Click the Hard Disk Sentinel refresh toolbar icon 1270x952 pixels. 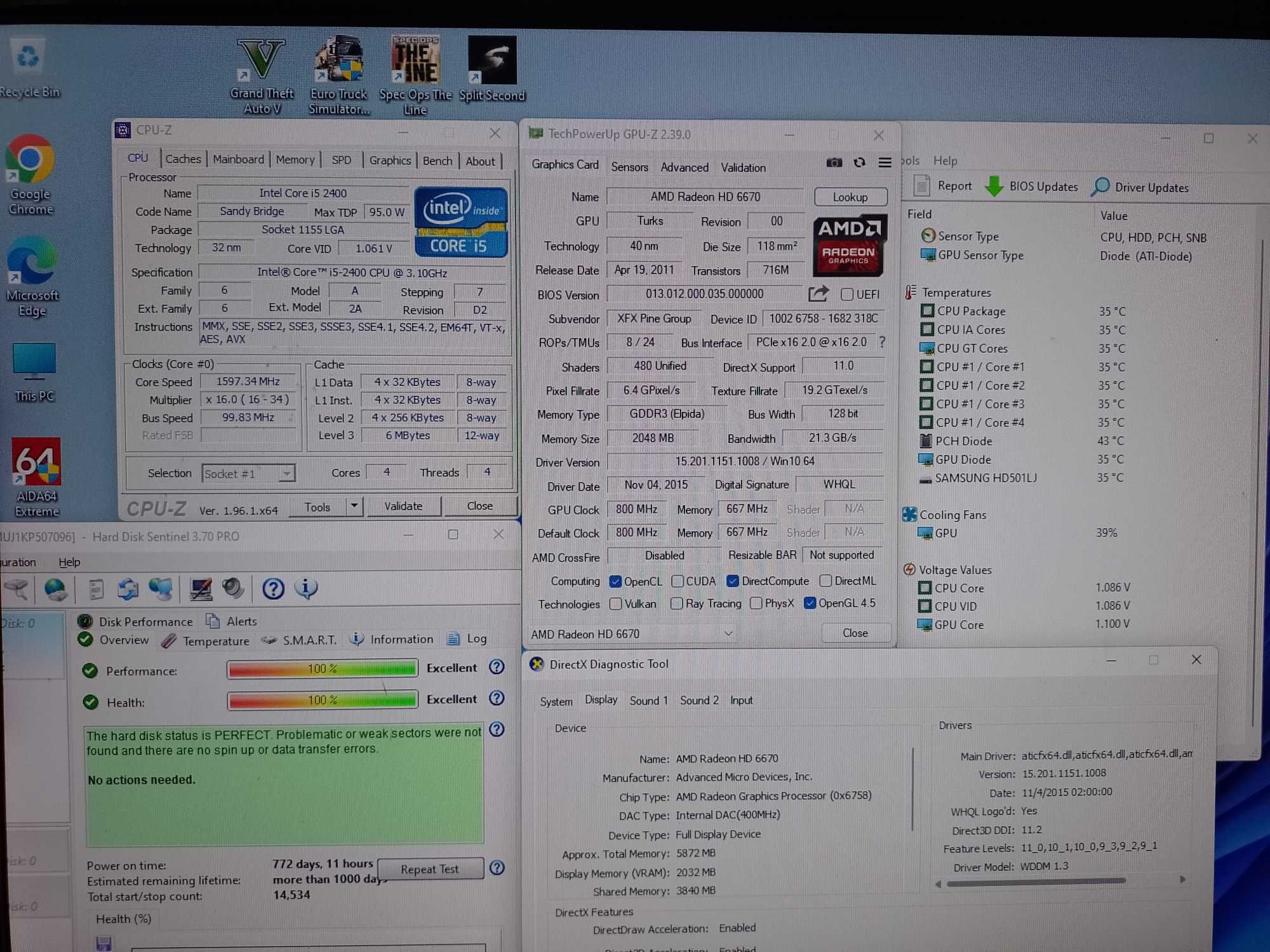pos(128,589)
